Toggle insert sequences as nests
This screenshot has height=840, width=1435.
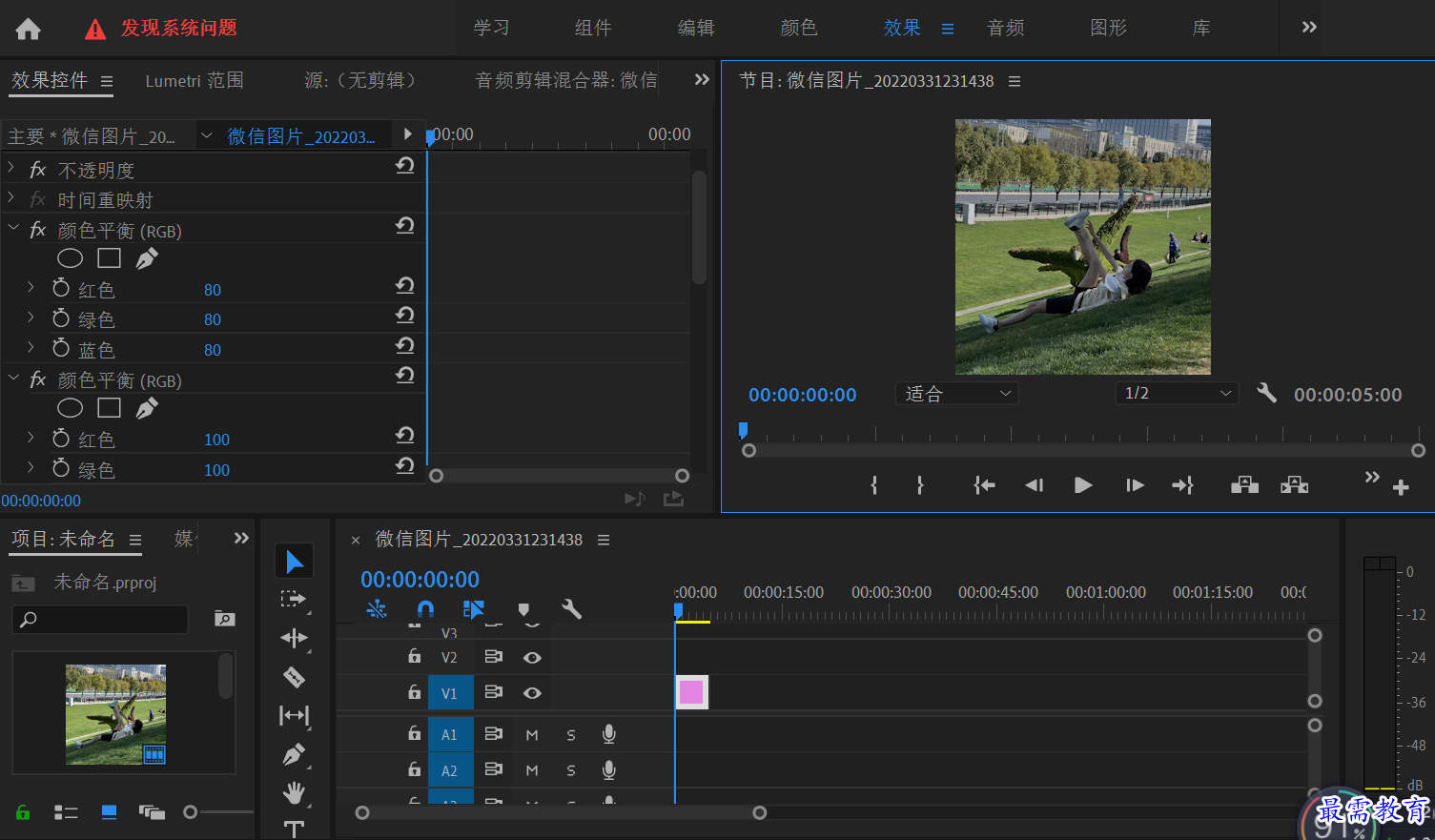pos(377,609)
